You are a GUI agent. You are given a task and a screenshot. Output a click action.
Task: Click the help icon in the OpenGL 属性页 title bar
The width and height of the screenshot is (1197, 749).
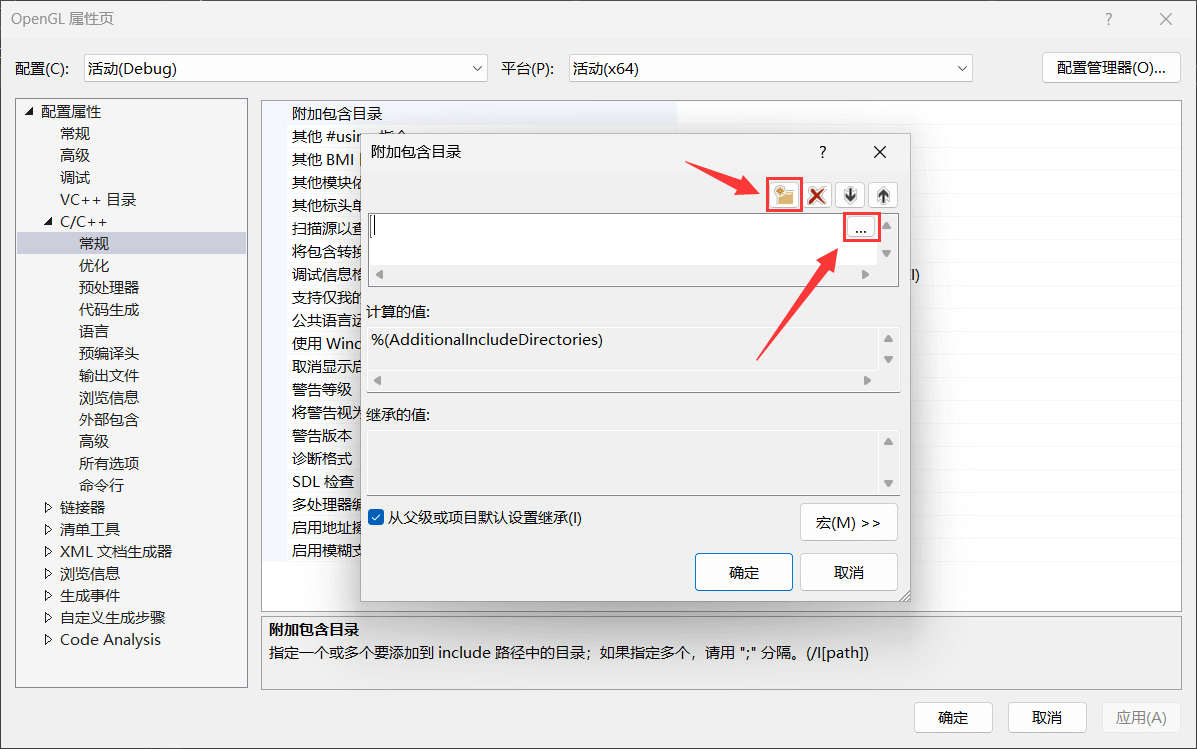tap(1108, 19)
